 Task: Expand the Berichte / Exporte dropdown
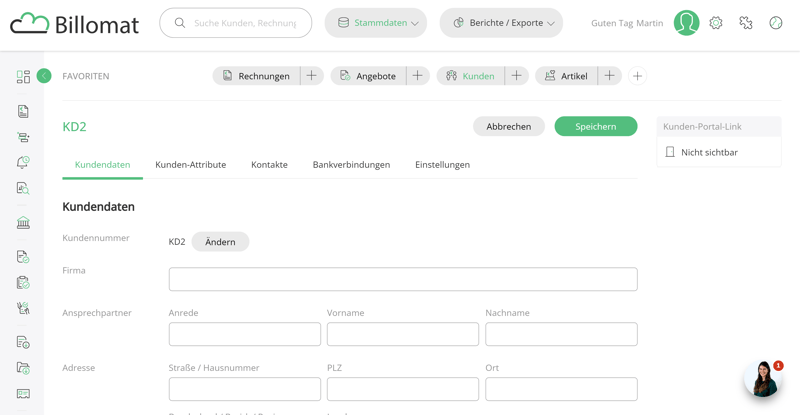tap(501, 23)
